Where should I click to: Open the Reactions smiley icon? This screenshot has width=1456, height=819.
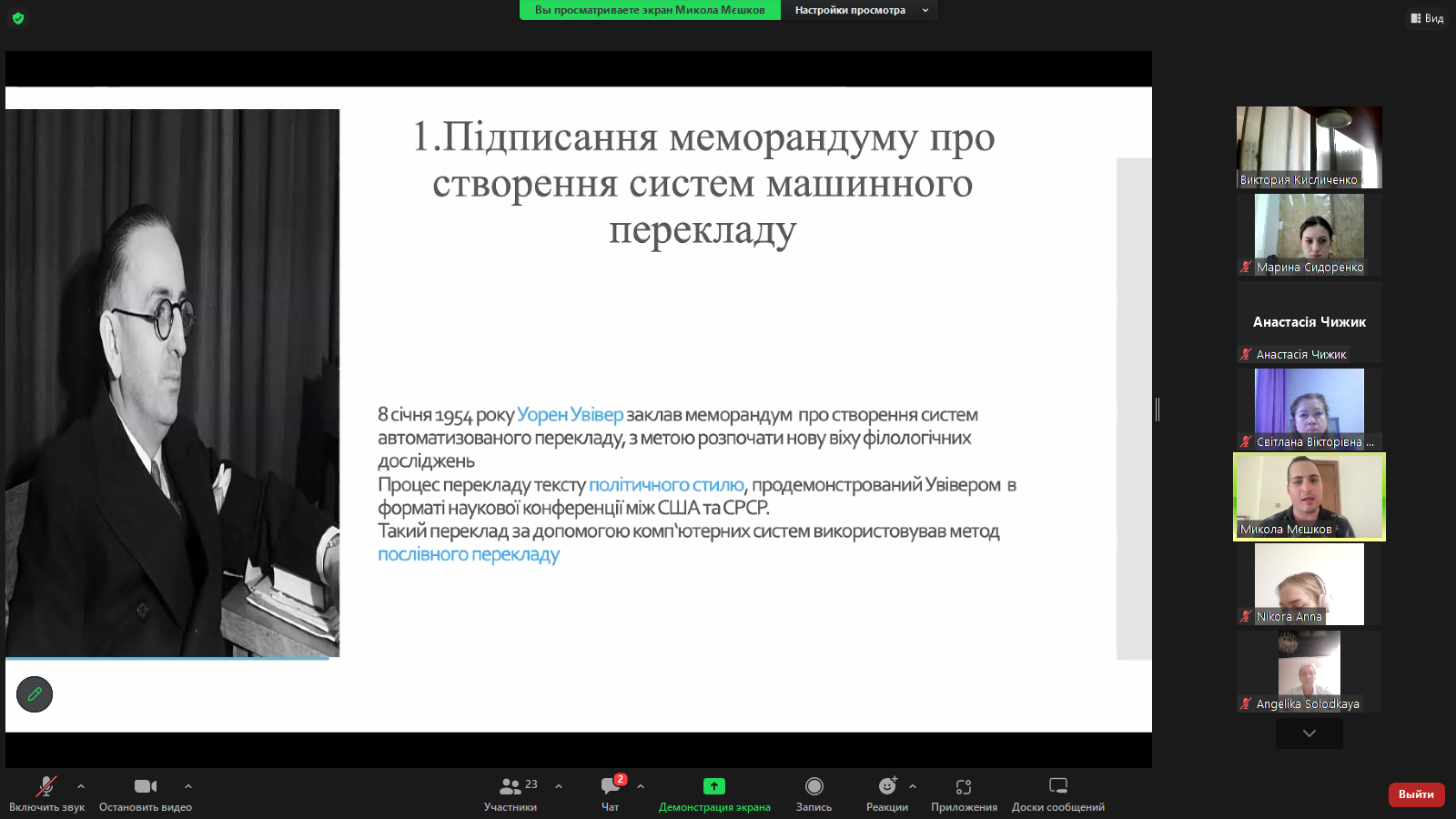[x=887, y=786]
